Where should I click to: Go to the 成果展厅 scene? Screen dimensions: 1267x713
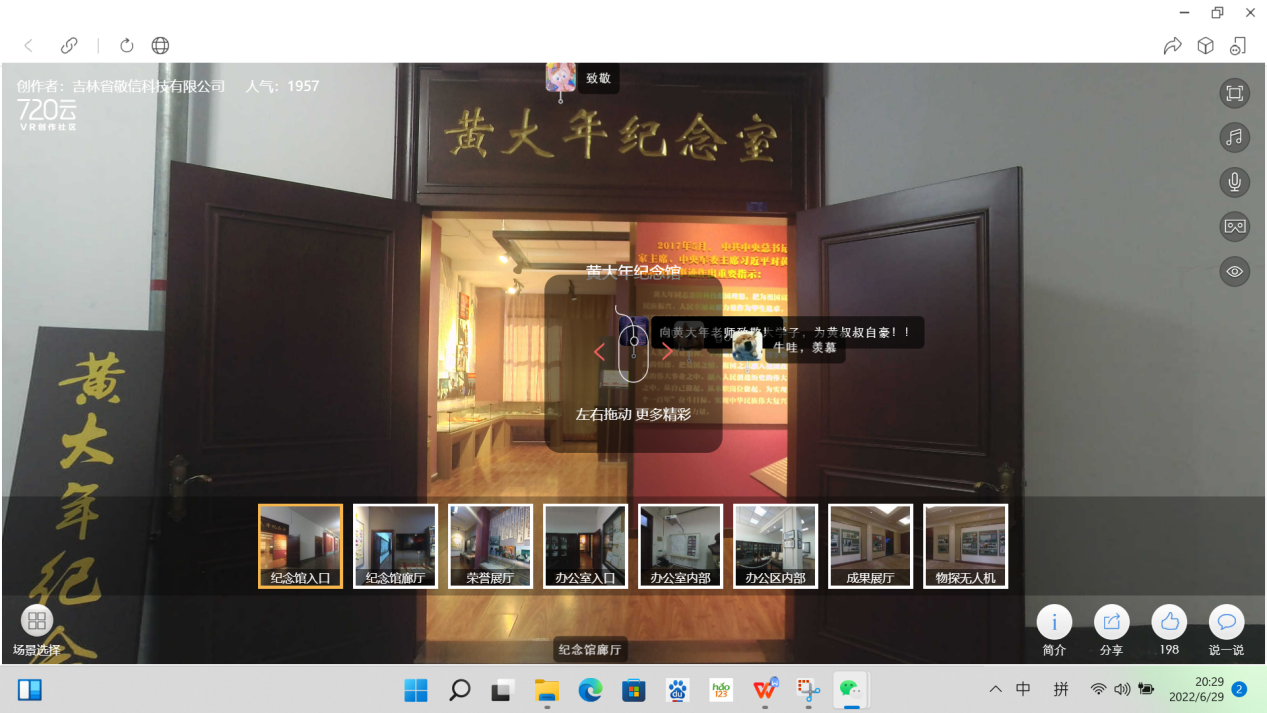pos(870,545)
